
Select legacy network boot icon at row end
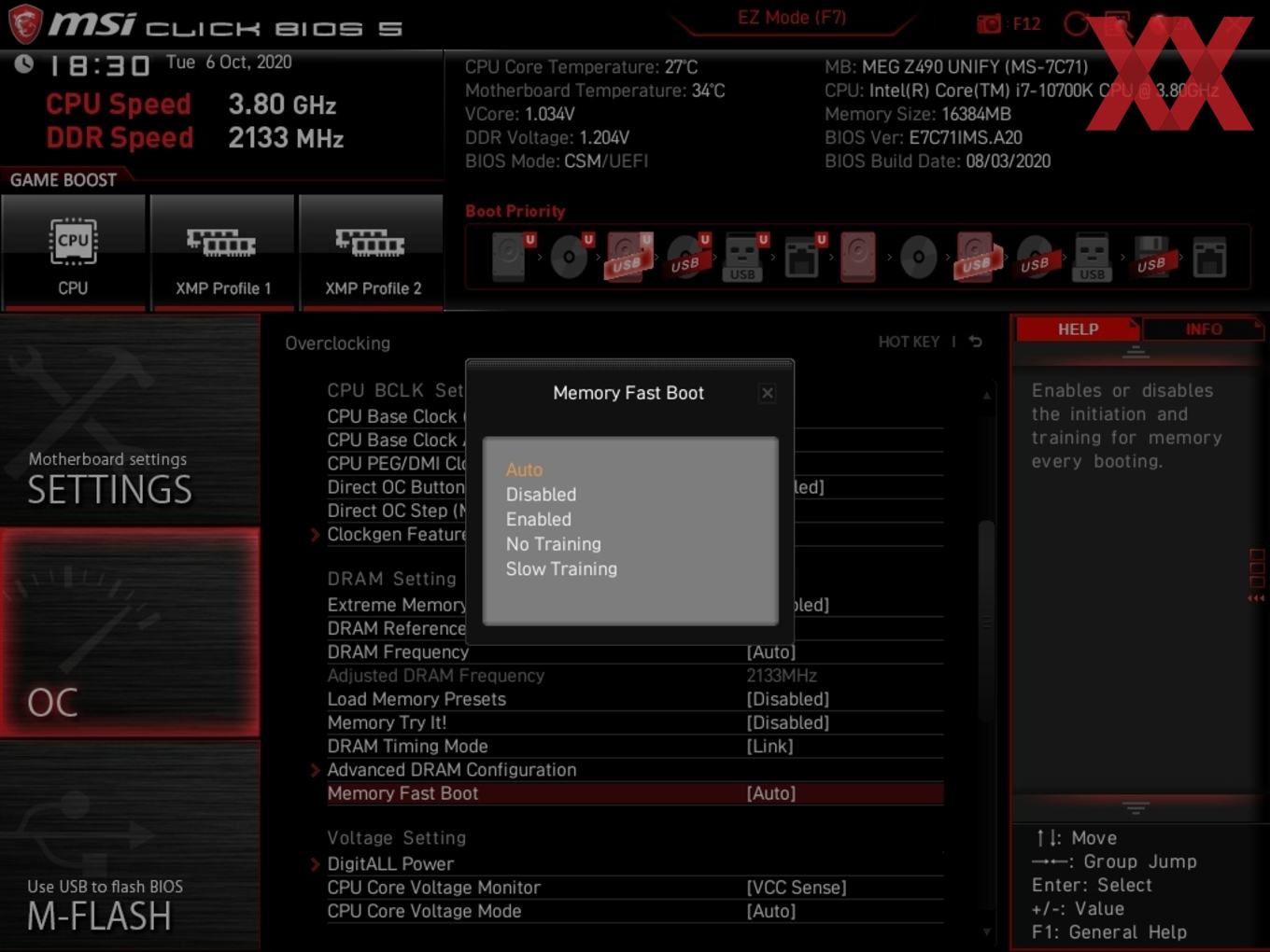[1209, 257]
